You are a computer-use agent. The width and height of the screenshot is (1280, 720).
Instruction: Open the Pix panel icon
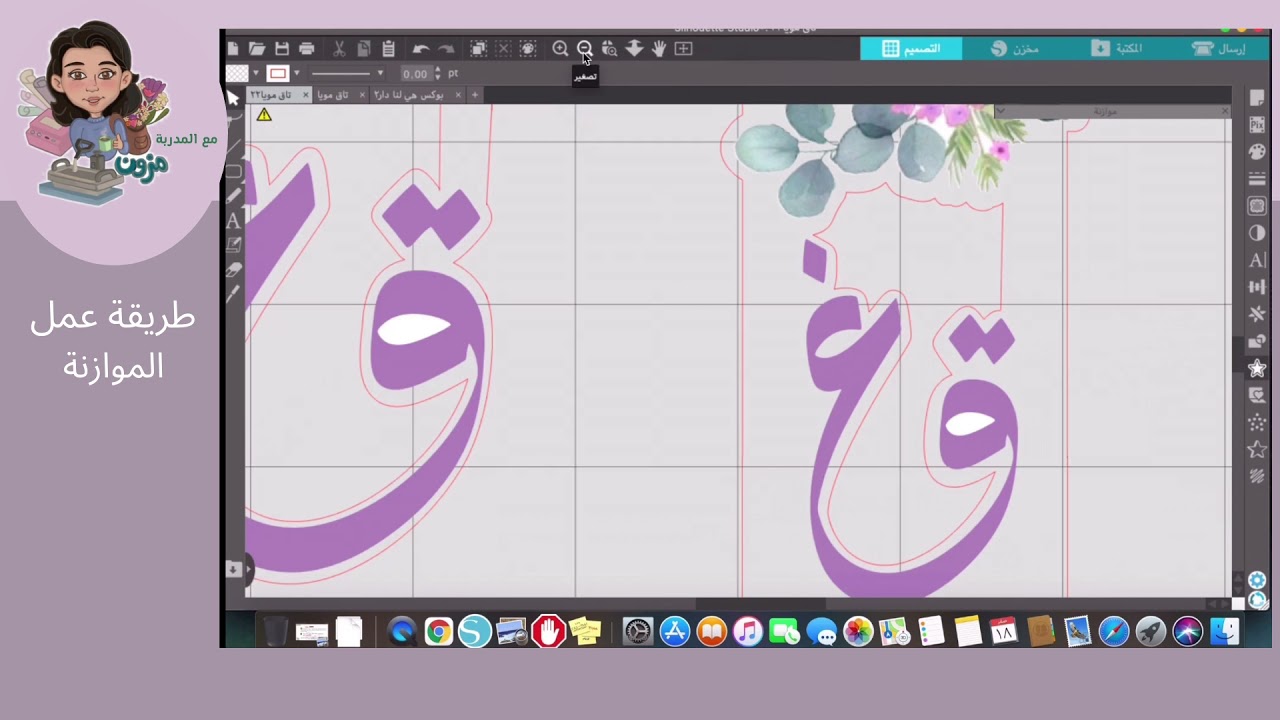click(1257, 125)
